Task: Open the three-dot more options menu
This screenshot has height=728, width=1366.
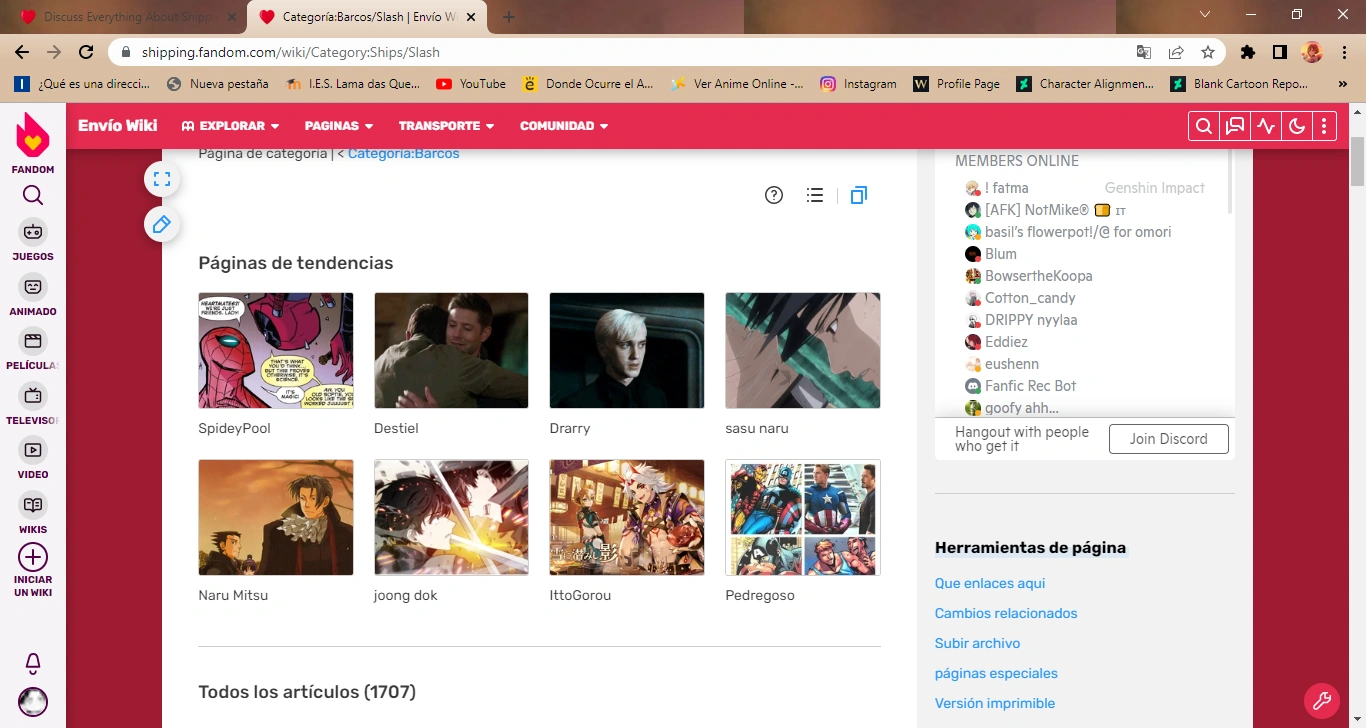Action: pos(1324,125)
